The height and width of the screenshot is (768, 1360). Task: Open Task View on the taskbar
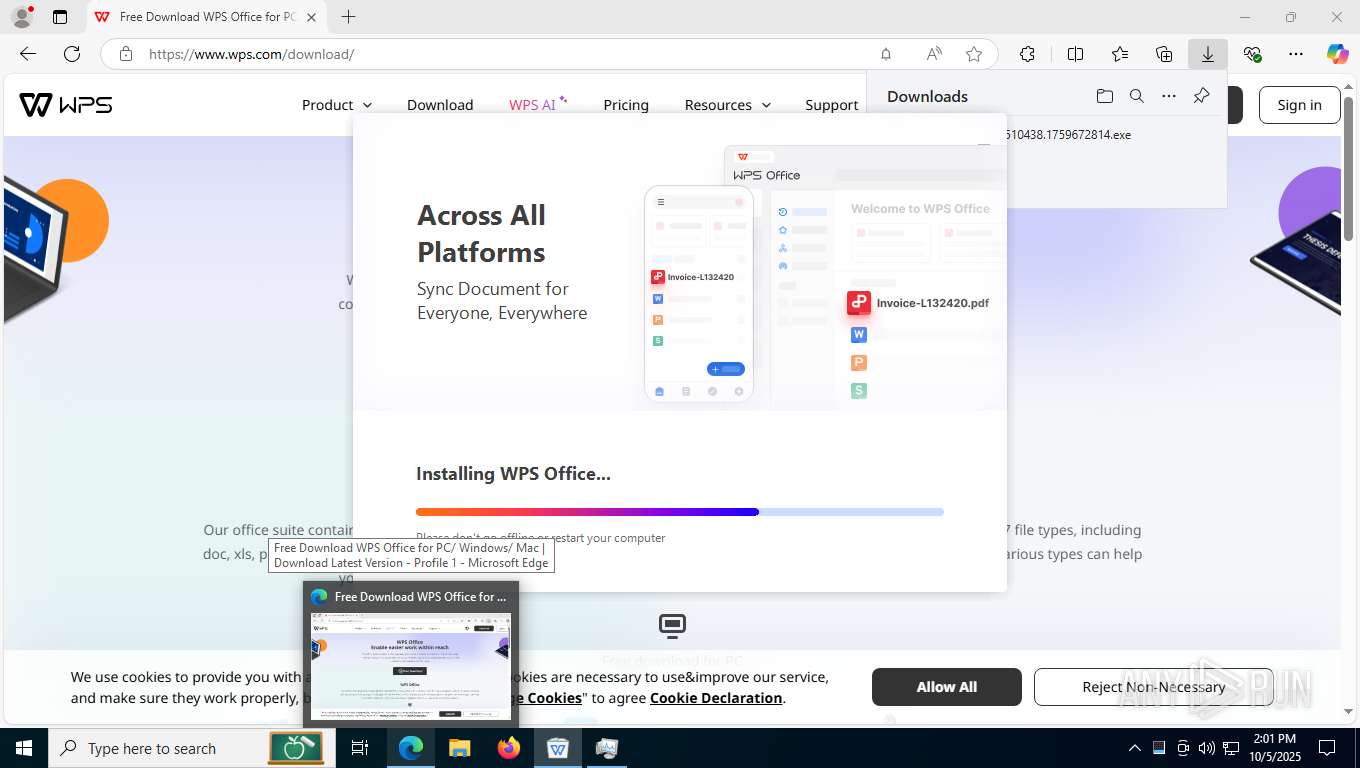pyautogui.click(x=360, y=748)
